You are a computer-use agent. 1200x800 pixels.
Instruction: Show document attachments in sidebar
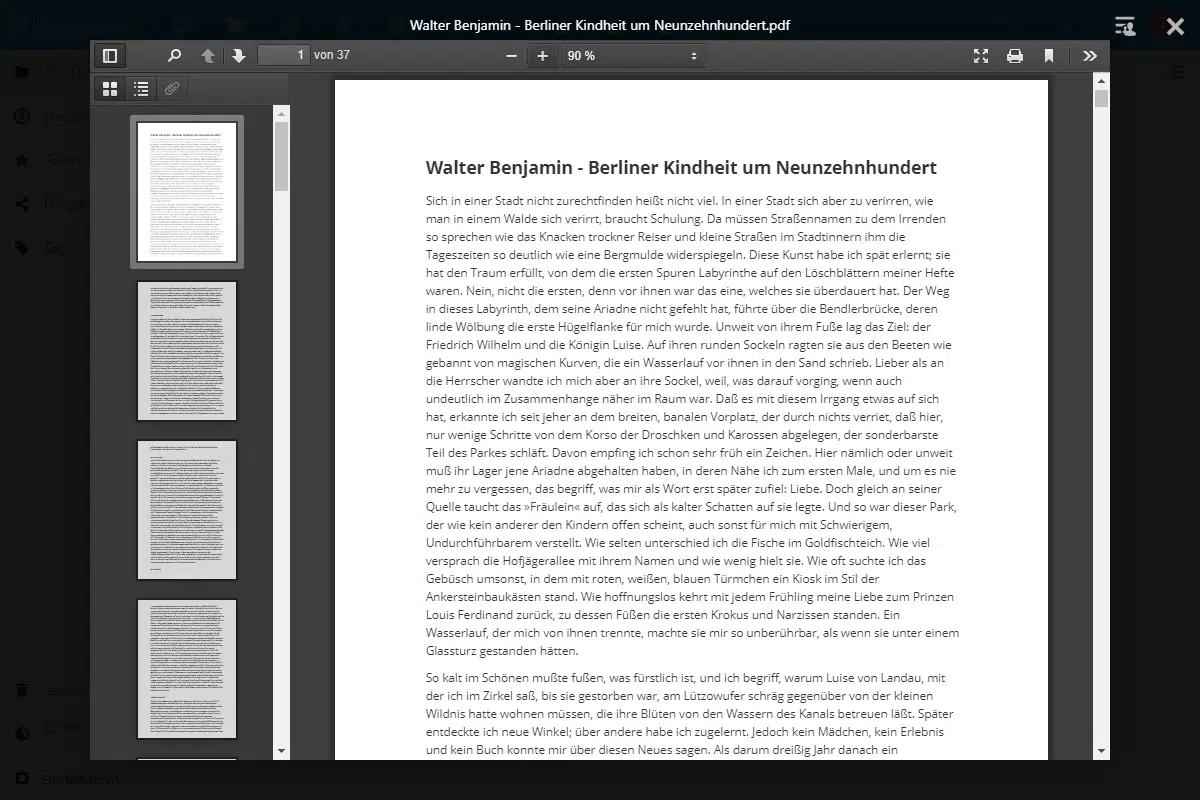pos(172,89)
